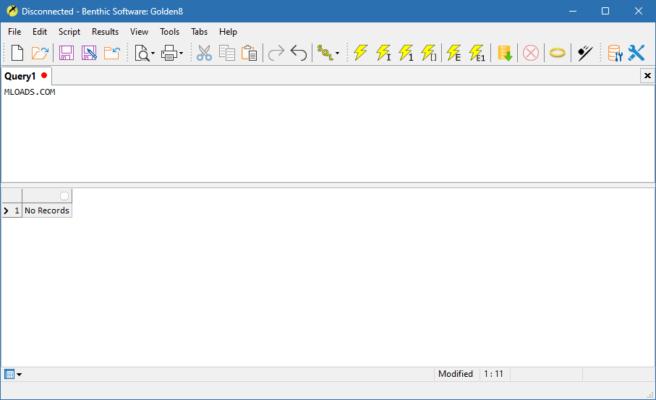Open the File menu
Image resolution: width=656 pixels, height=400 pixels.
pyautogui.click(x=14, y=32)
